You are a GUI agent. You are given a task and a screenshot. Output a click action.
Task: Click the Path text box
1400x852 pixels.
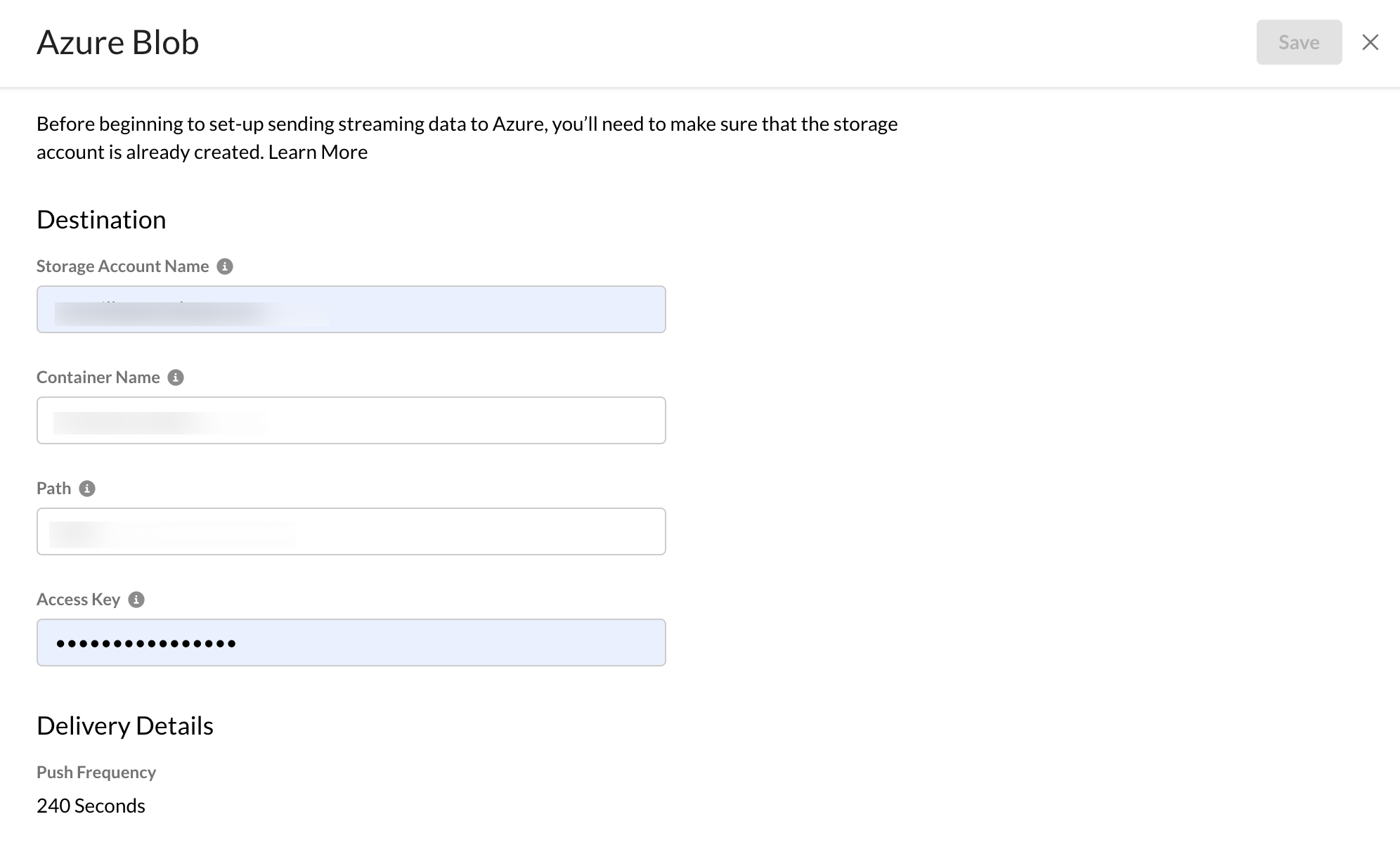351,531
